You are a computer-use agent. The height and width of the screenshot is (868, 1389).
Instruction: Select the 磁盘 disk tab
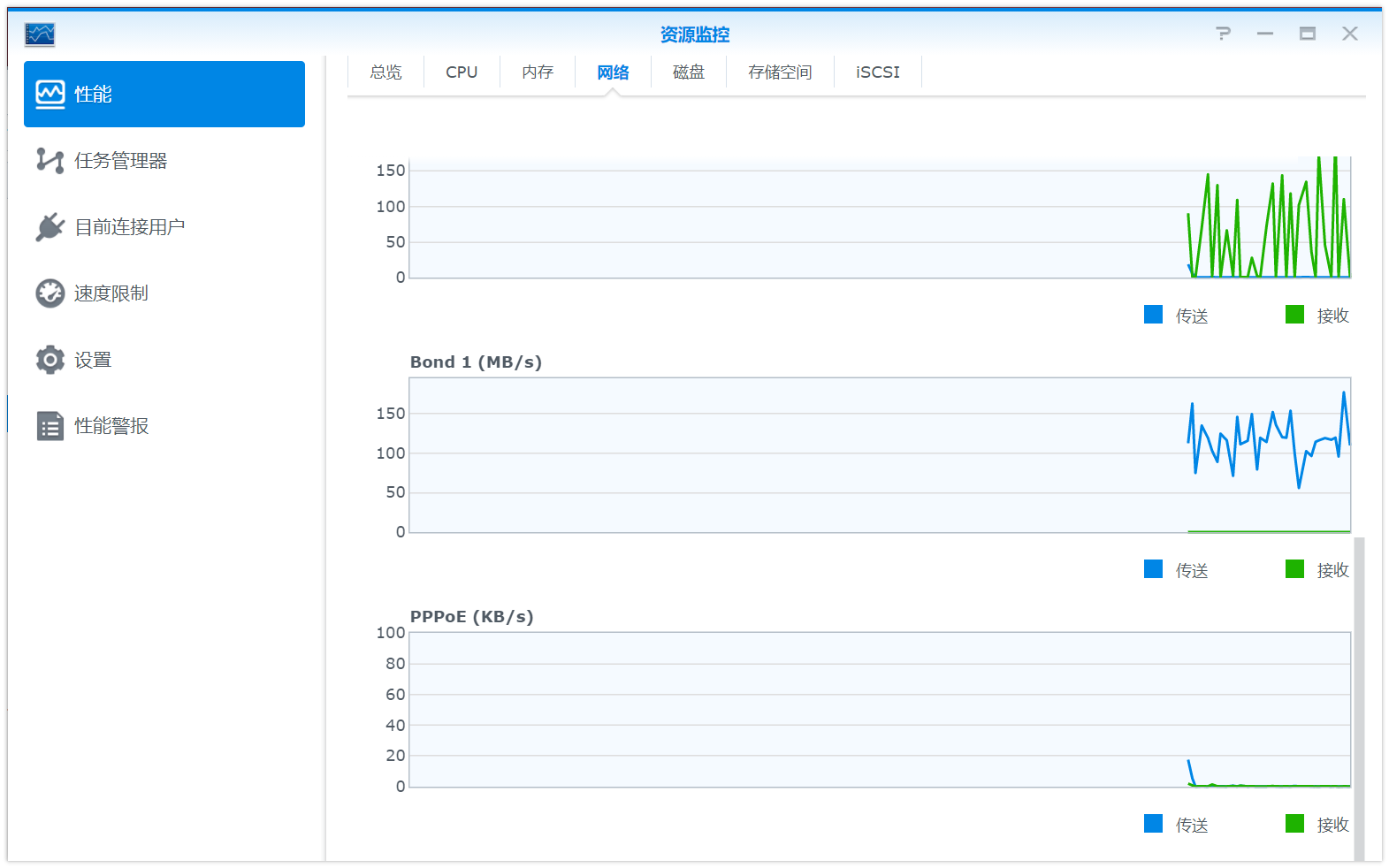[689, 72]
